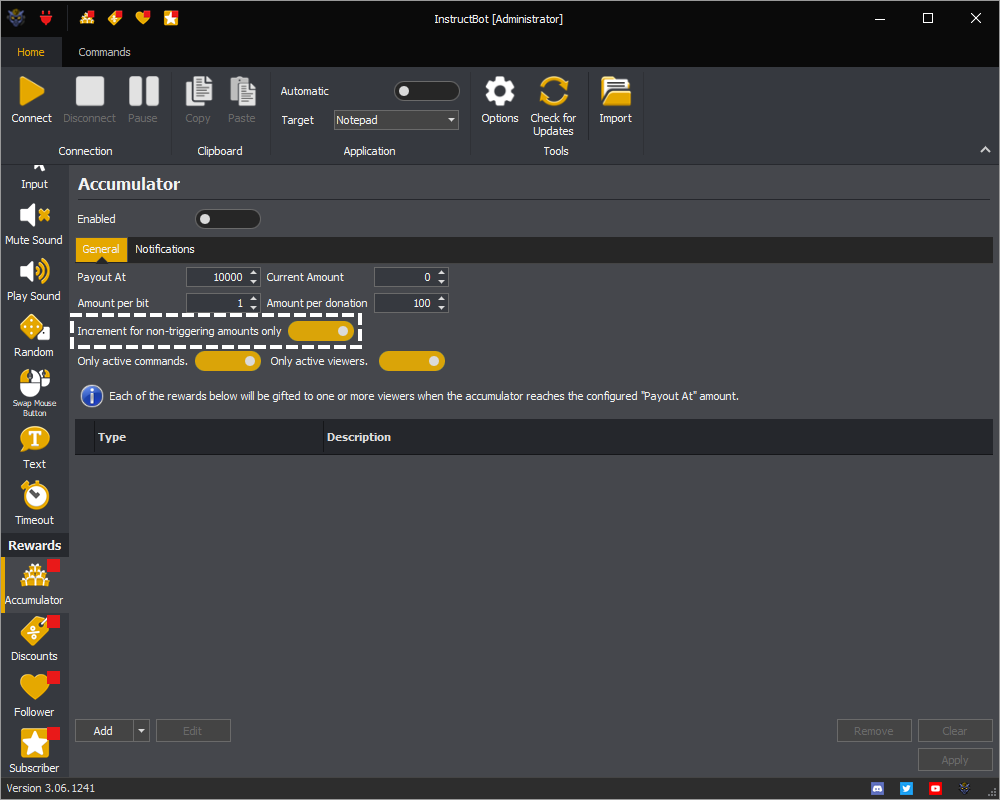1000x800 pixels.
Task: Open the Twitter link in status bar
Action: [x=906, y=789]
